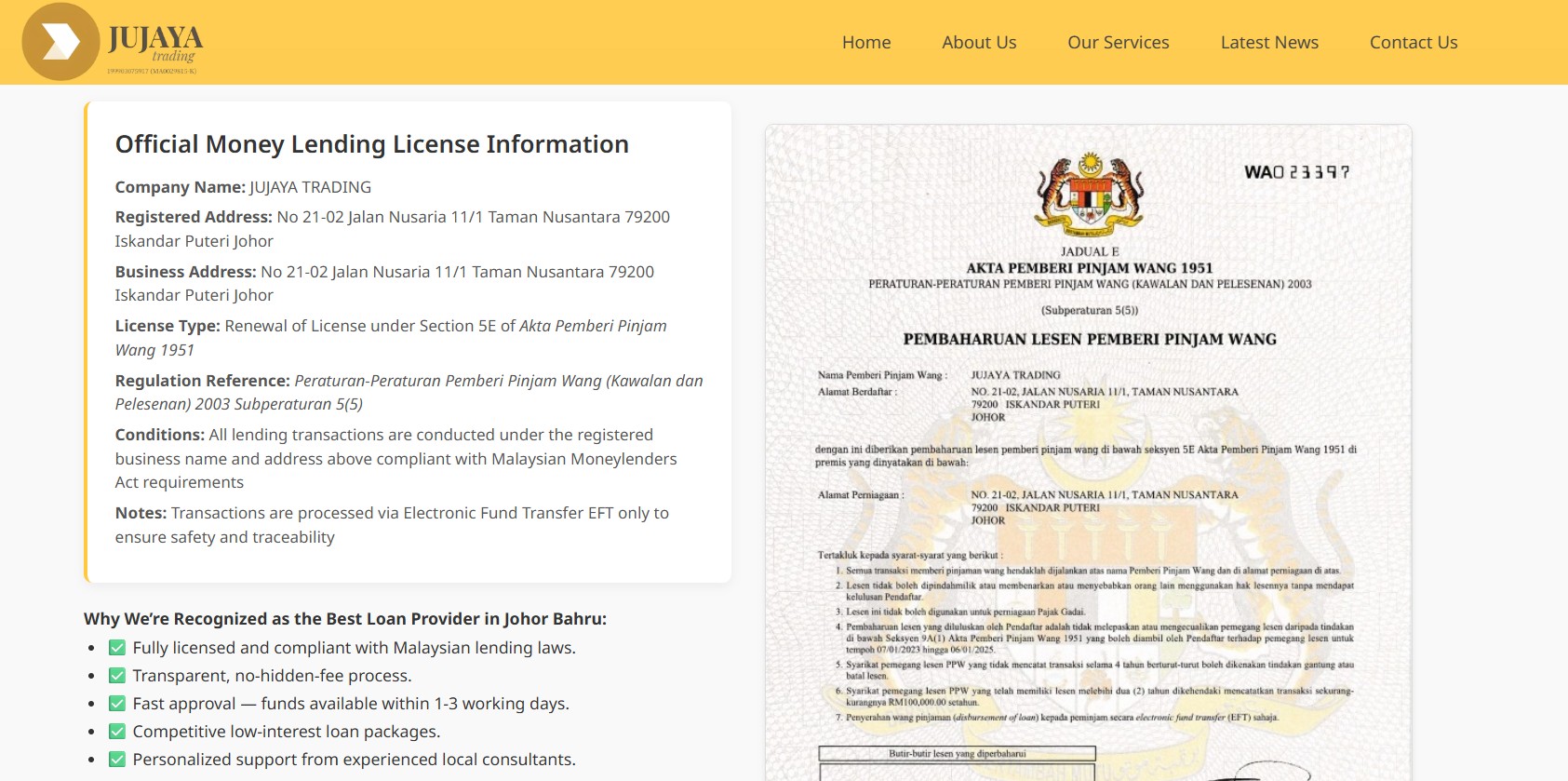Open the money lending license image

coord(1088,452)
